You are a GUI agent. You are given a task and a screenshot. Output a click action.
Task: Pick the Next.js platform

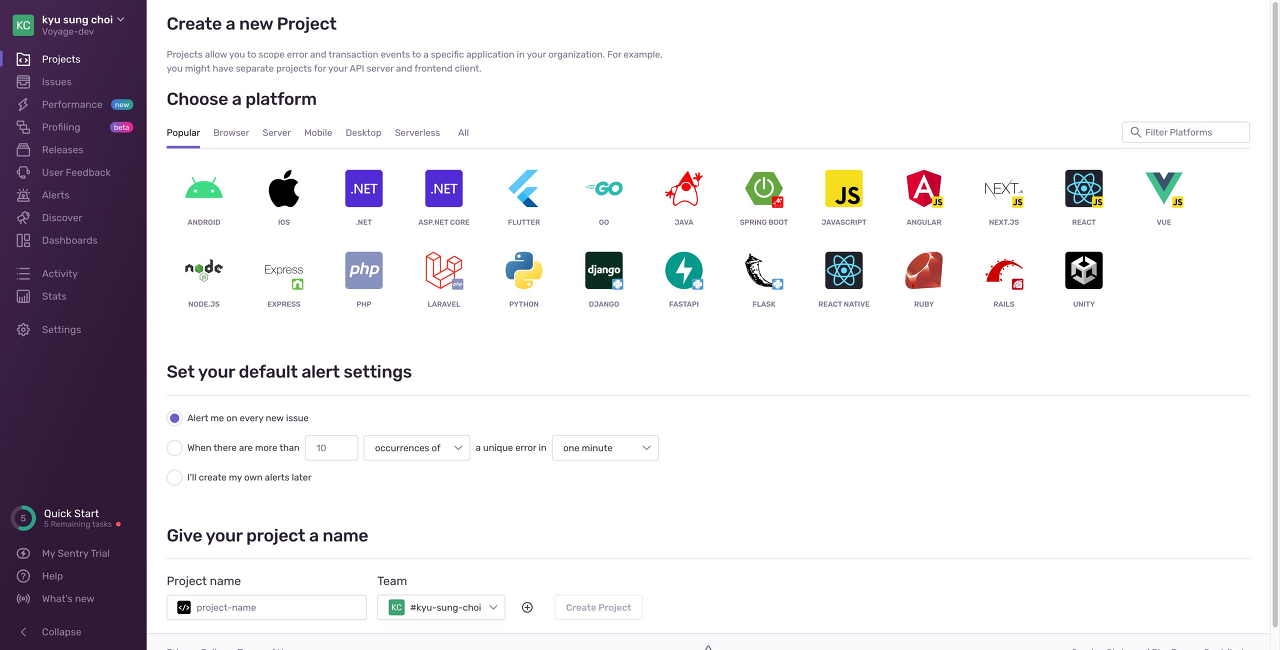coord(1004,188)
